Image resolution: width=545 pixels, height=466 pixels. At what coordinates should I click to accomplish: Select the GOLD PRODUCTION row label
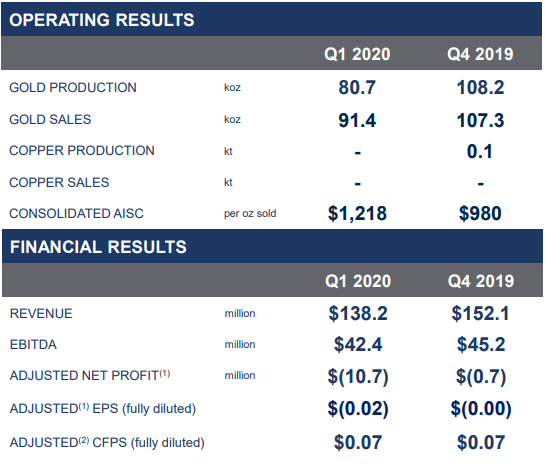coord(73,88)
